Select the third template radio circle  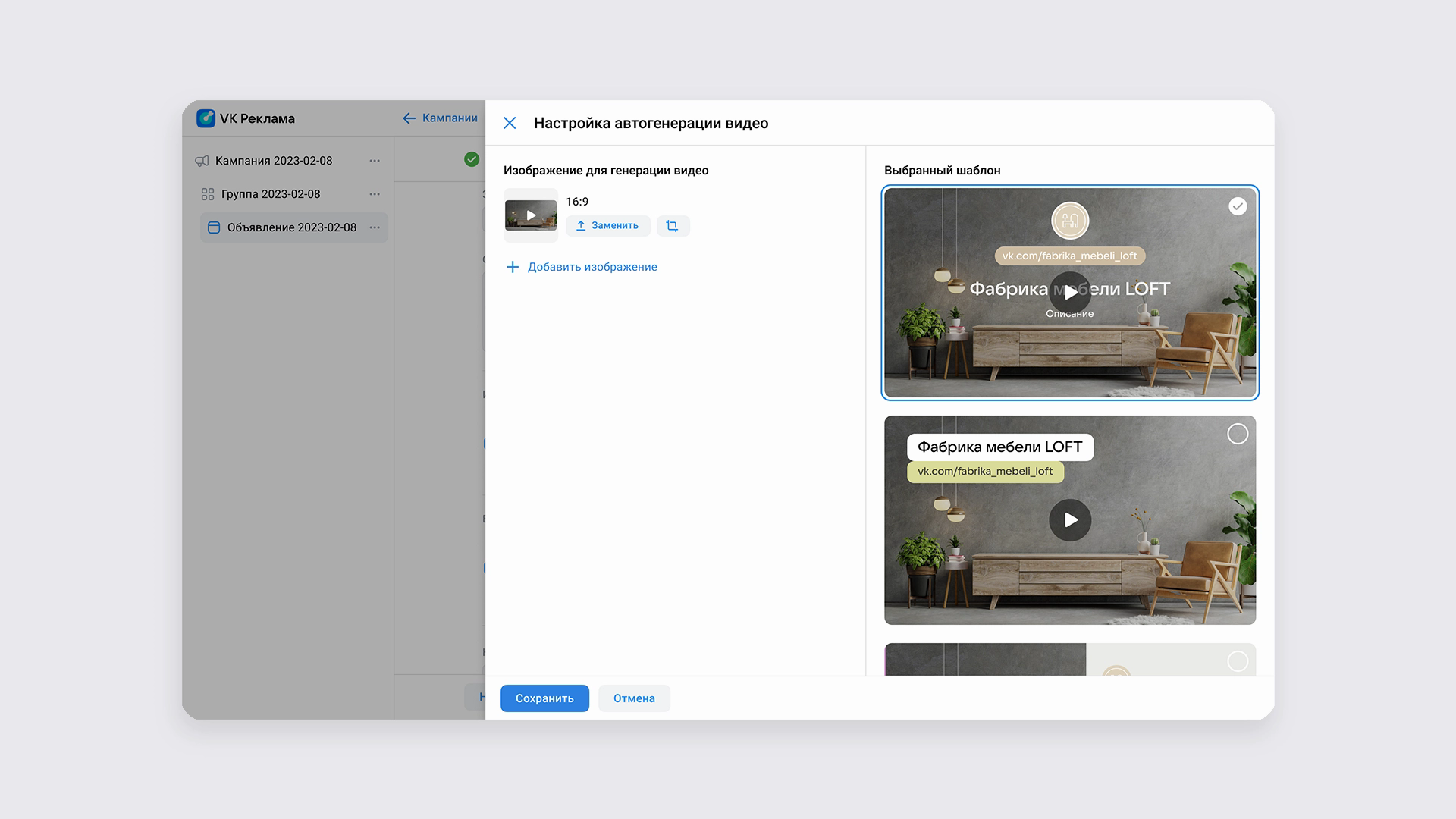1238,661
